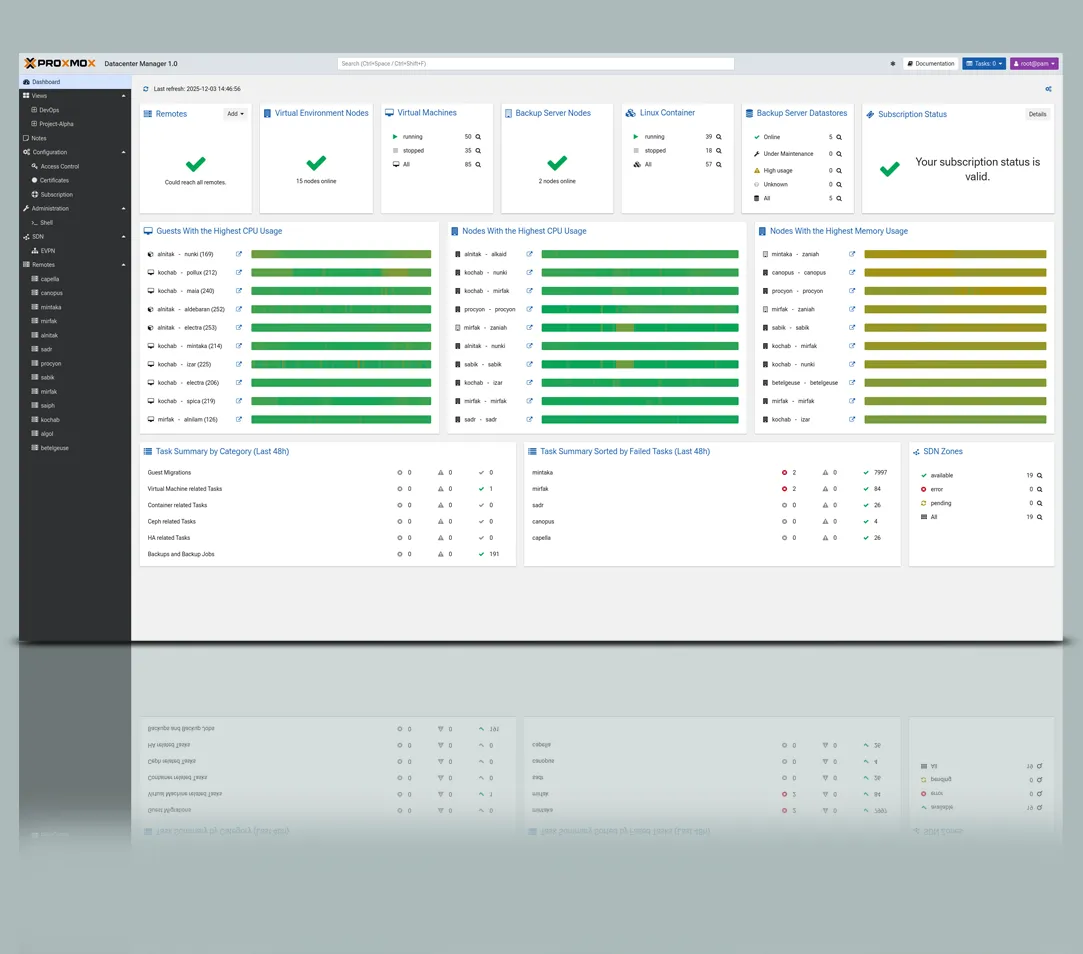Click the search input field at top
This screenshot has height=954, width=1083.
point(535,64)
